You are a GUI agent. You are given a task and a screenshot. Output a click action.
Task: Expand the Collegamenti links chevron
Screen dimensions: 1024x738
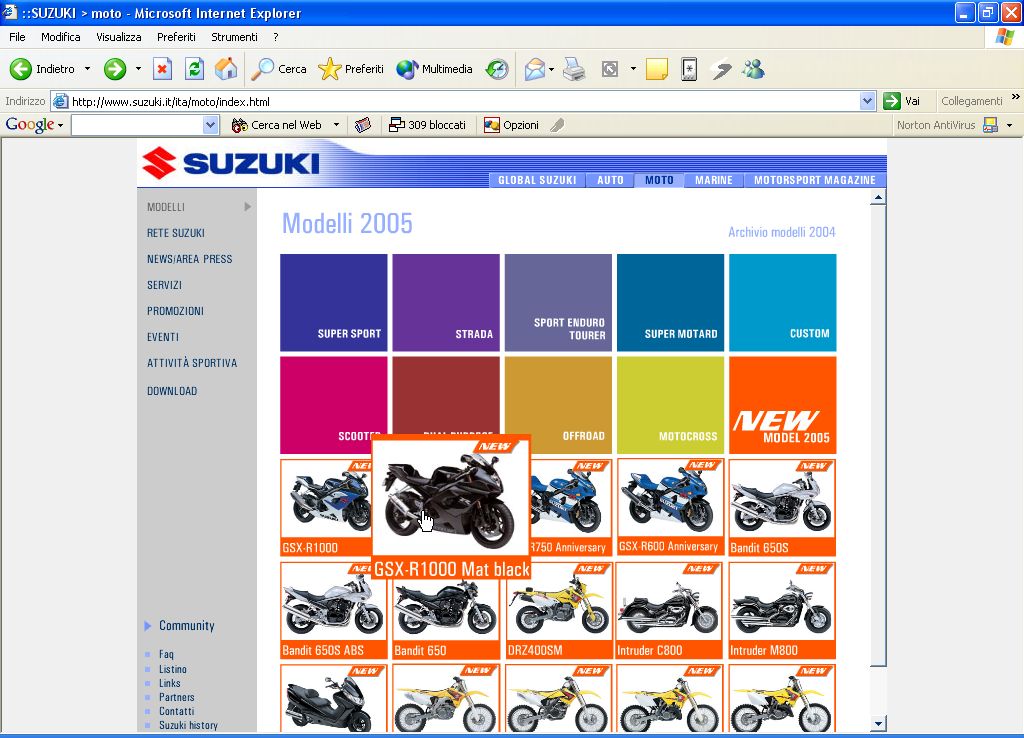coord(1016,97)
